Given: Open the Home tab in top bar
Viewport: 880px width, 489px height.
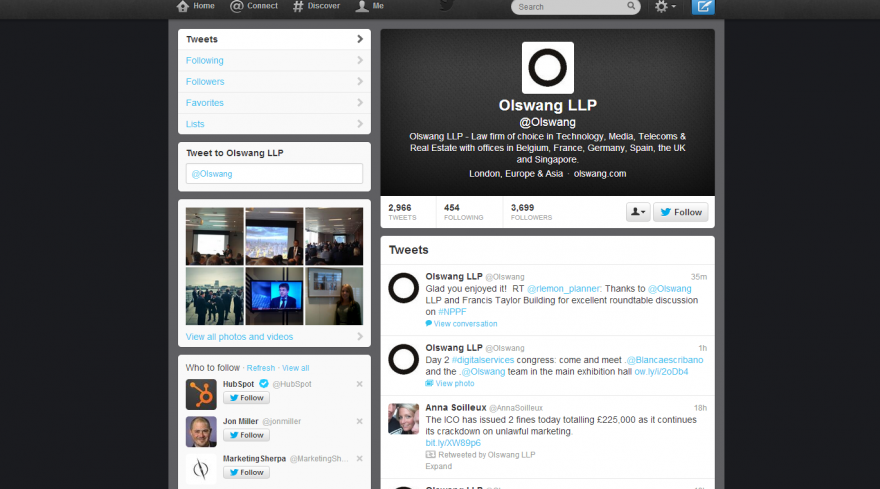Looking at the screenshot, I should click(195, 6).
